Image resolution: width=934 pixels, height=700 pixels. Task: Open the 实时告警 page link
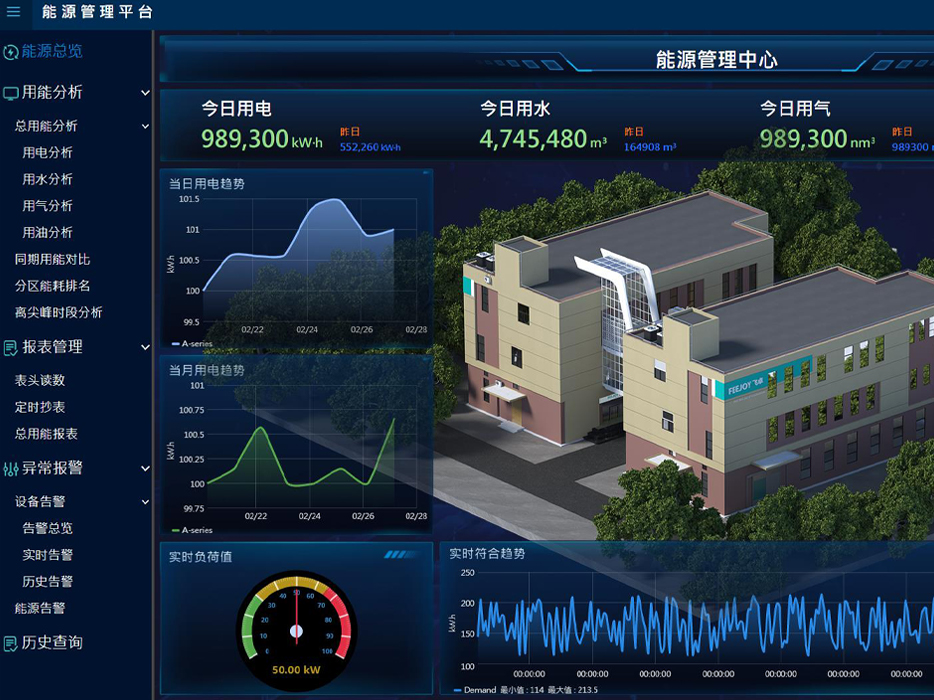[x=47, y=555]
